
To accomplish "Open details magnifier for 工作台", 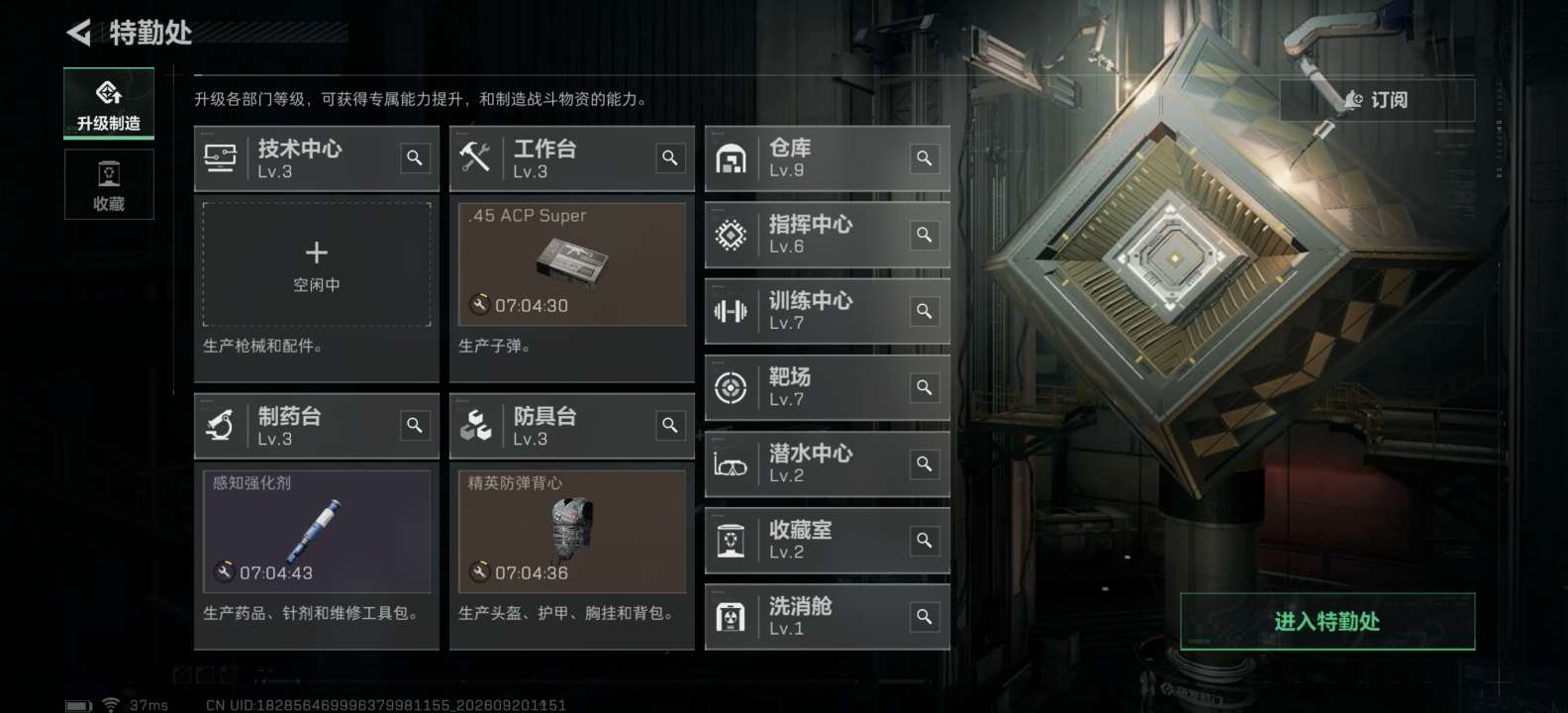I will [x=670, y=157].
